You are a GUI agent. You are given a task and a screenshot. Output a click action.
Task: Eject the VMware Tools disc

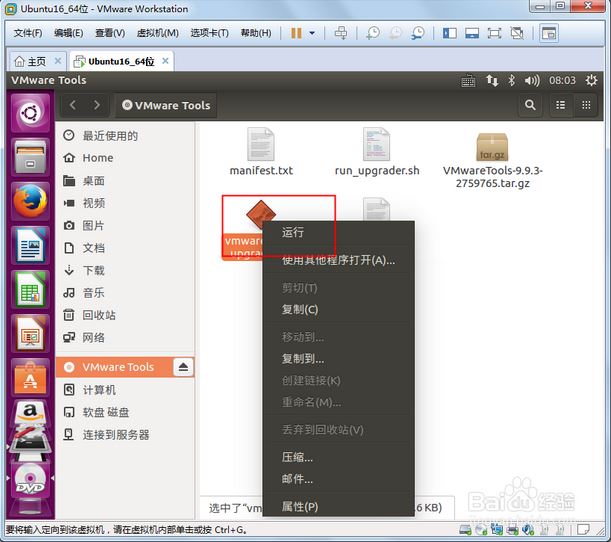[184, 367]
